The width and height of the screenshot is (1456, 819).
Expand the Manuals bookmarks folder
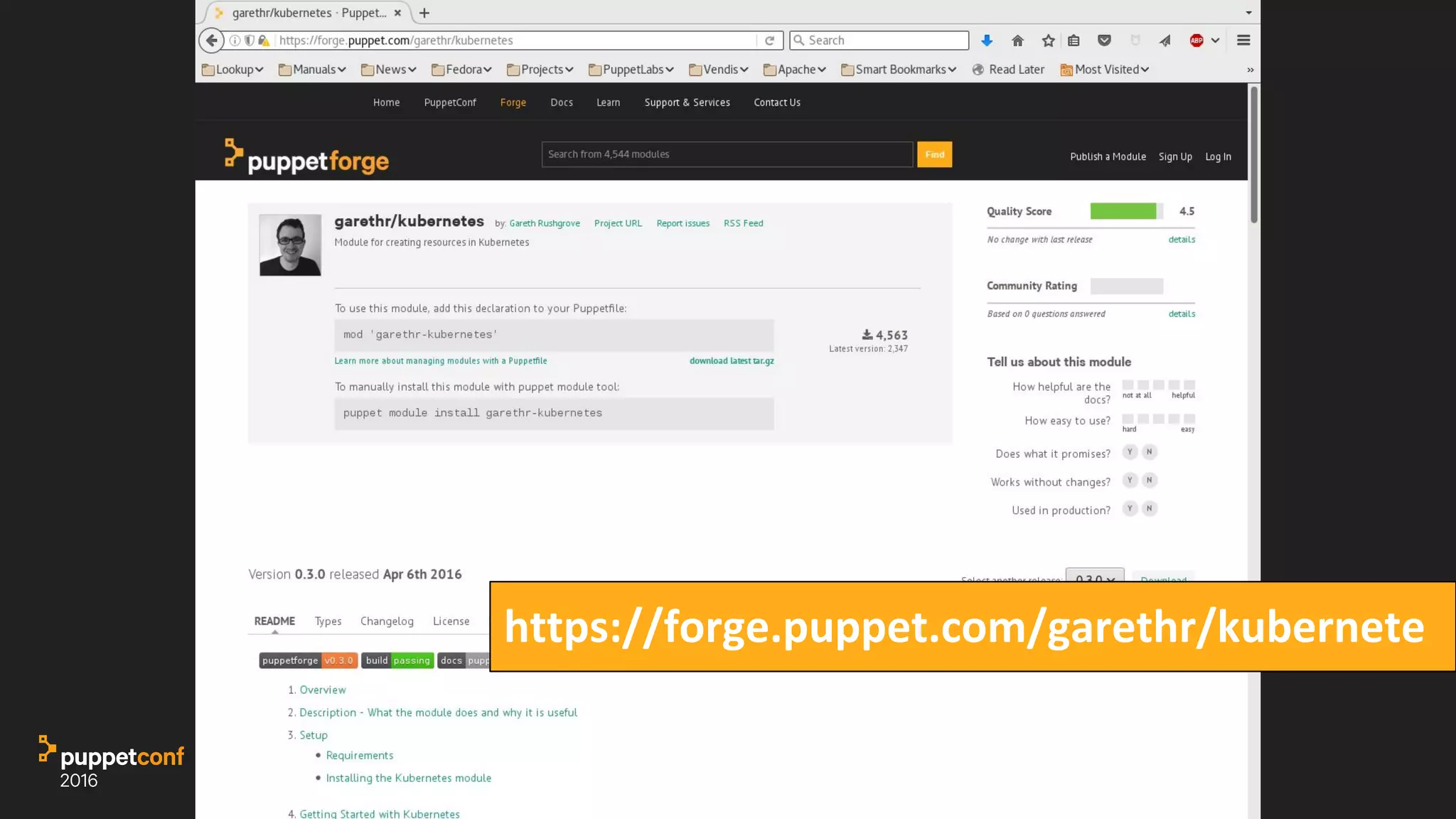(312, 70)
